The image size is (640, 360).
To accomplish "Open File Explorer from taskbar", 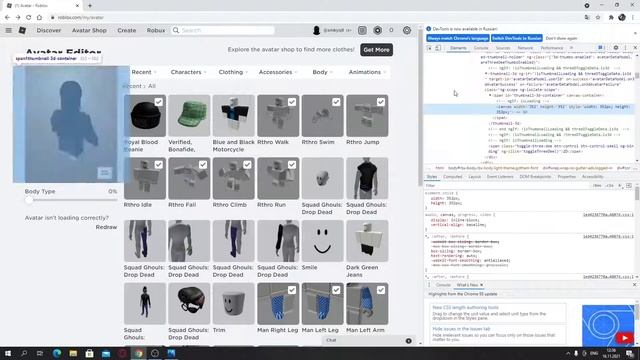I will (73, 353).
